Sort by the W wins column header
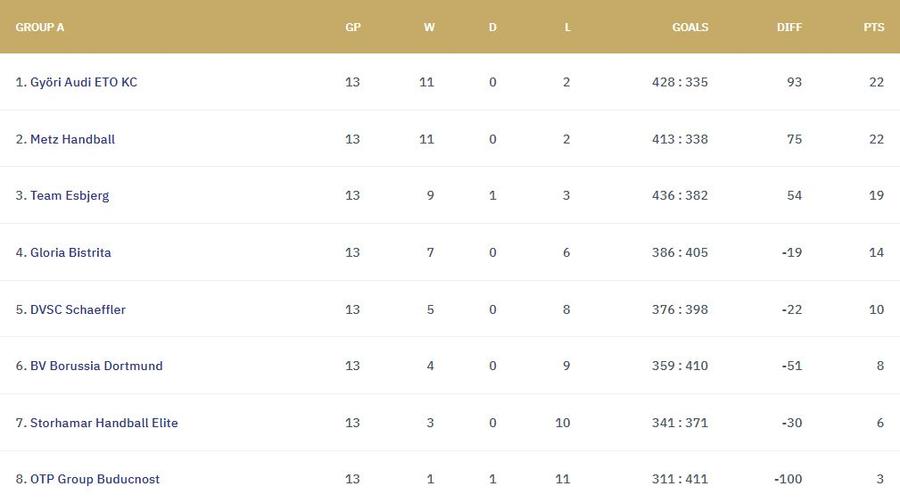Image resolution: width=900 pixels, height=502 pixels. pos(429,27)
